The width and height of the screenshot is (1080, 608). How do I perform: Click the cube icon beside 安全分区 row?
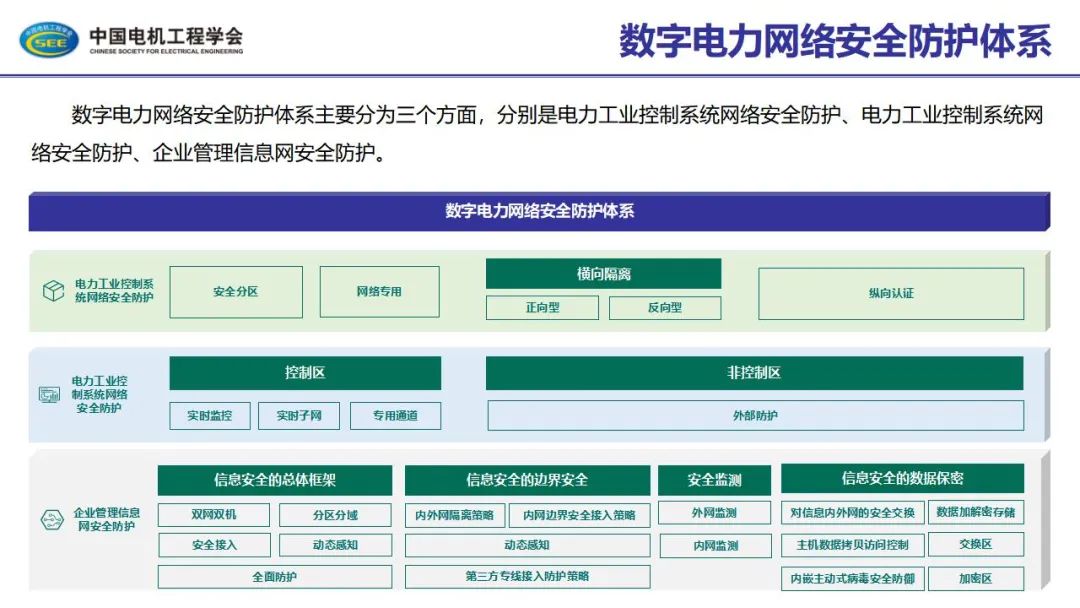click(x=53, y=291)
